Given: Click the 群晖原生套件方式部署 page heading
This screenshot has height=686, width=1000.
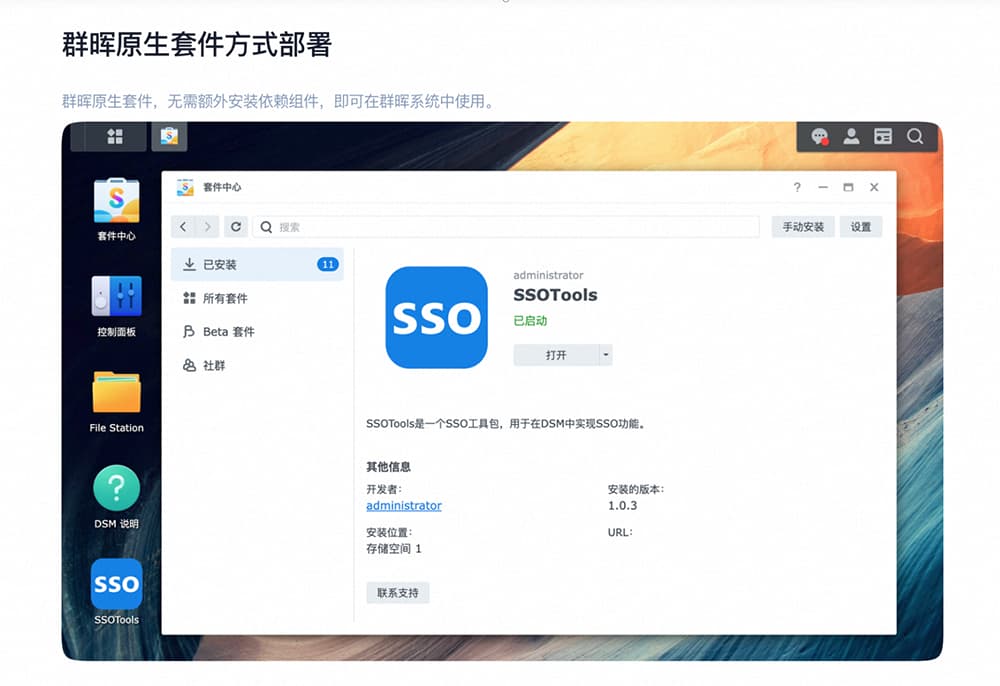Looking at the screenshot, I should (197, 45).
